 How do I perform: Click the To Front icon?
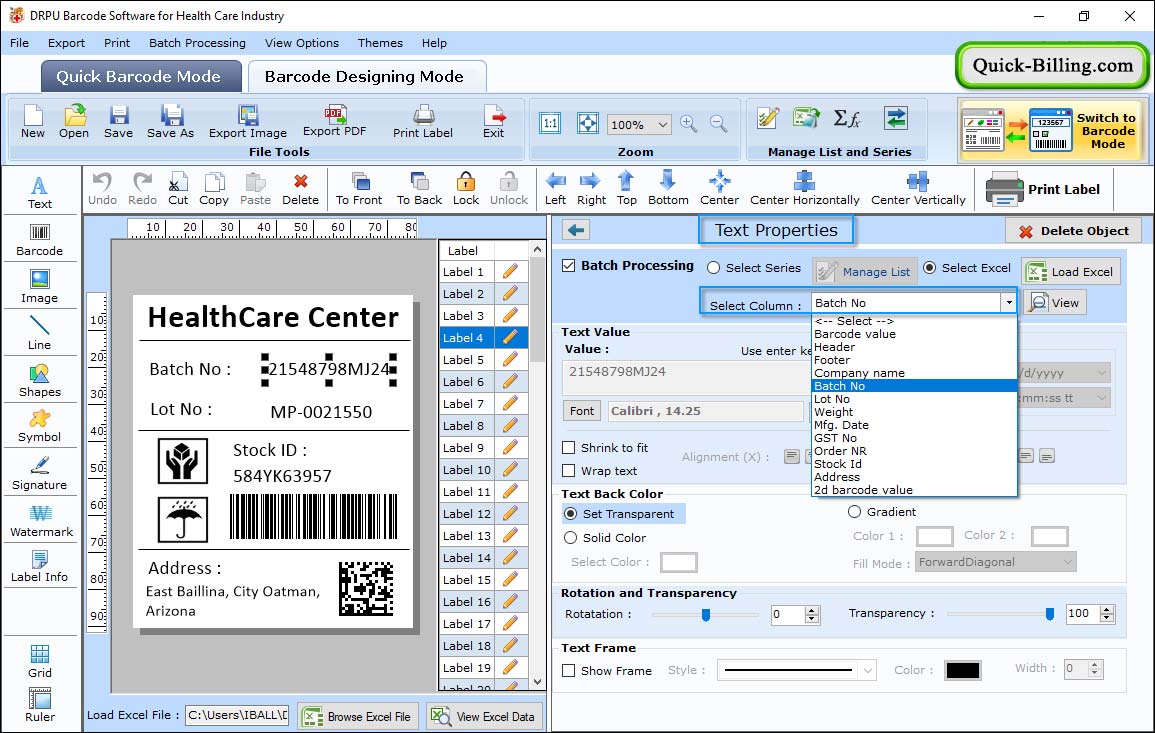point(359,189)
